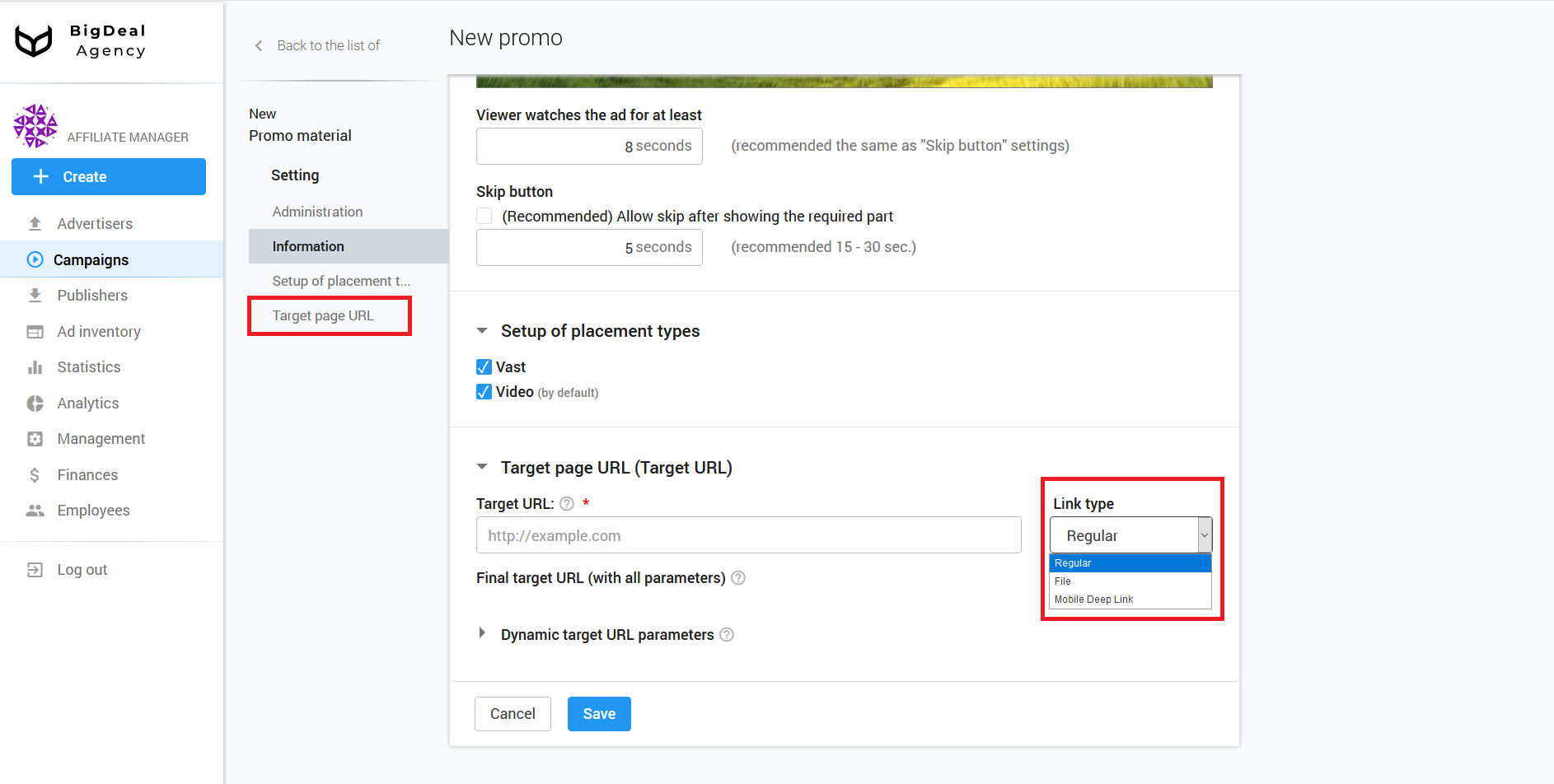Click the Advertisers upload icon
Viewport: 1554px width, 784px height.
coord(35,224)
